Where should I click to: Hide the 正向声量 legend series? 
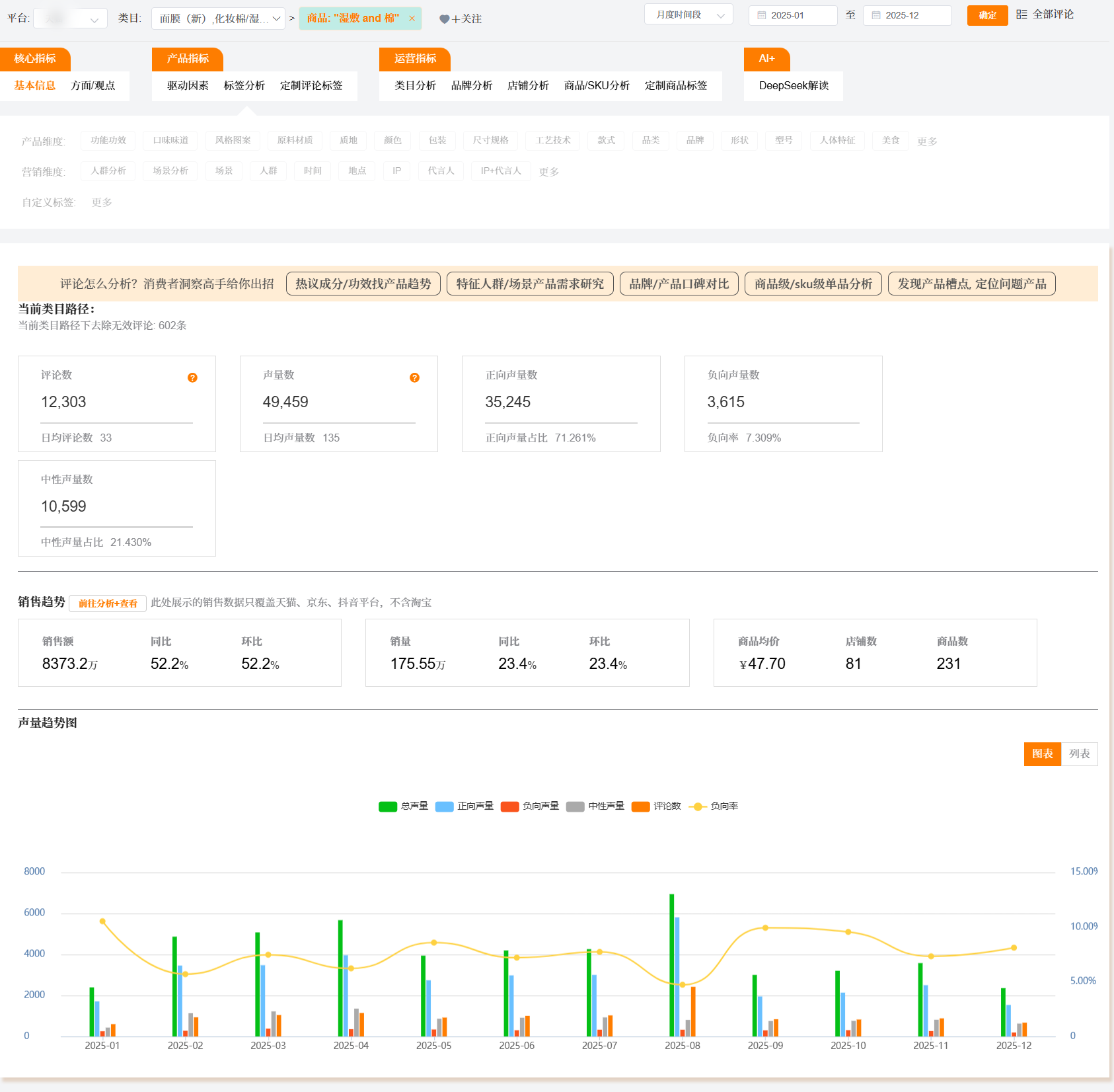(445, 806)
